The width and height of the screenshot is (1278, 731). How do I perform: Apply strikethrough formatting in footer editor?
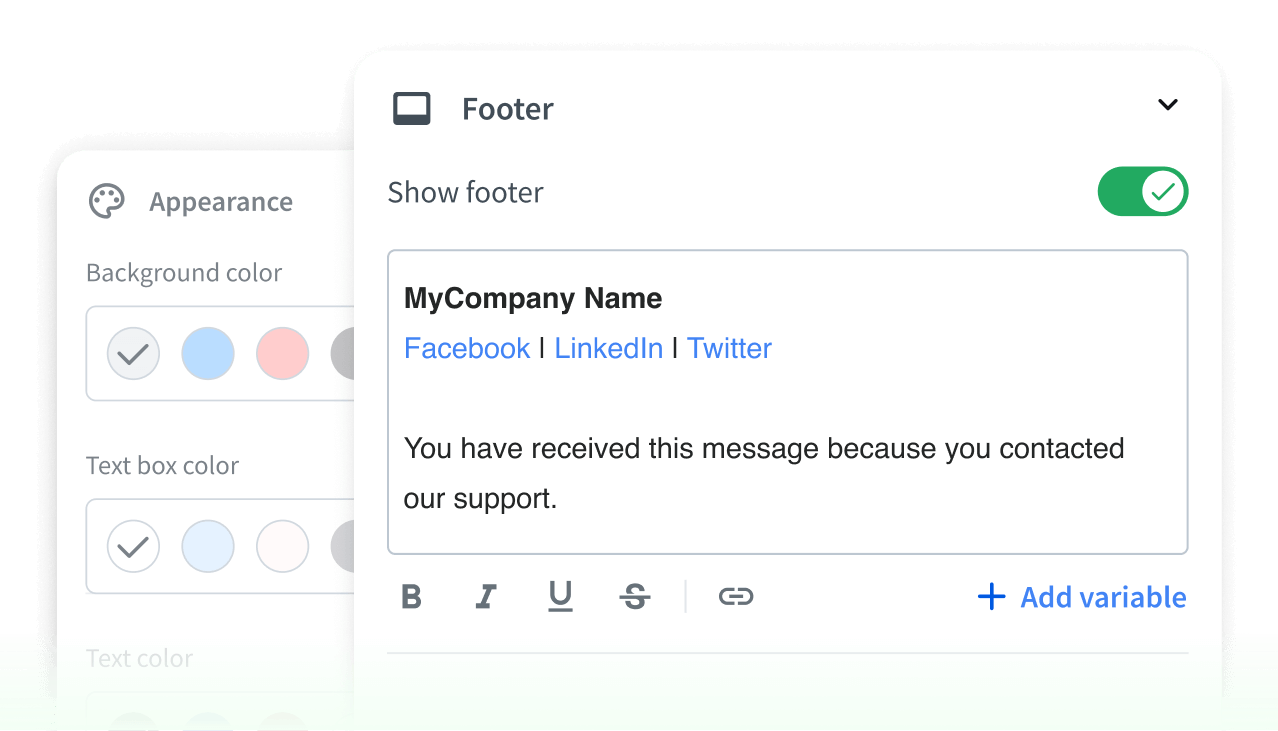tap(636, 596)
